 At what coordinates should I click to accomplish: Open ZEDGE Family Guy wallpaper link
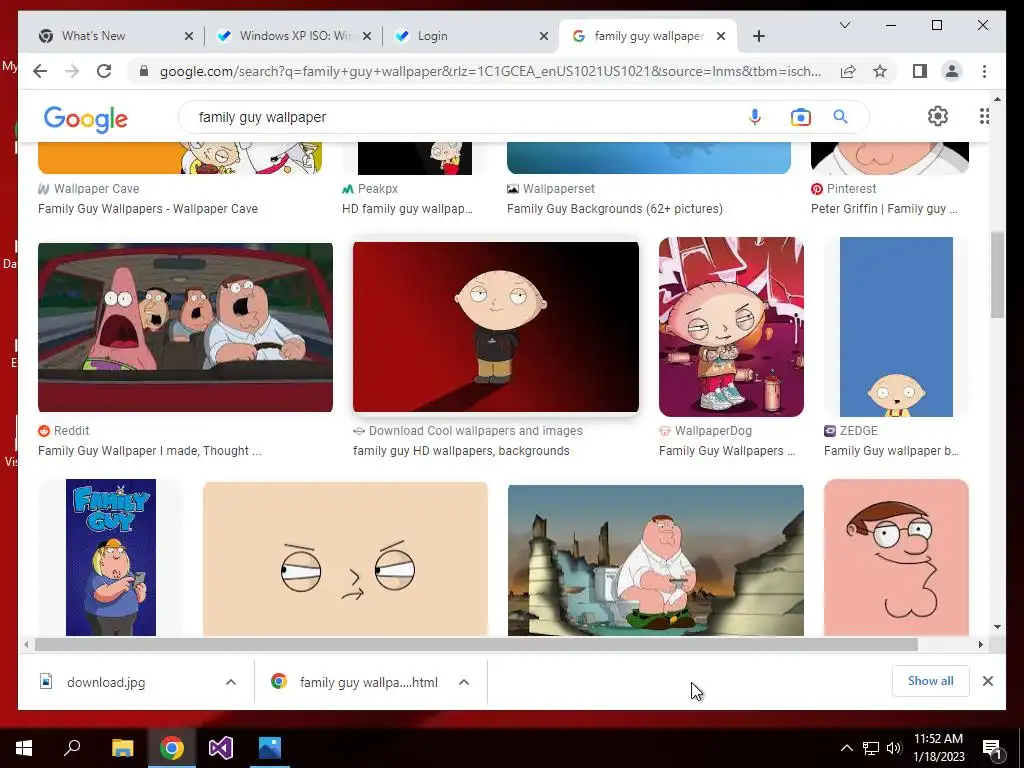(x=891, y=451)
